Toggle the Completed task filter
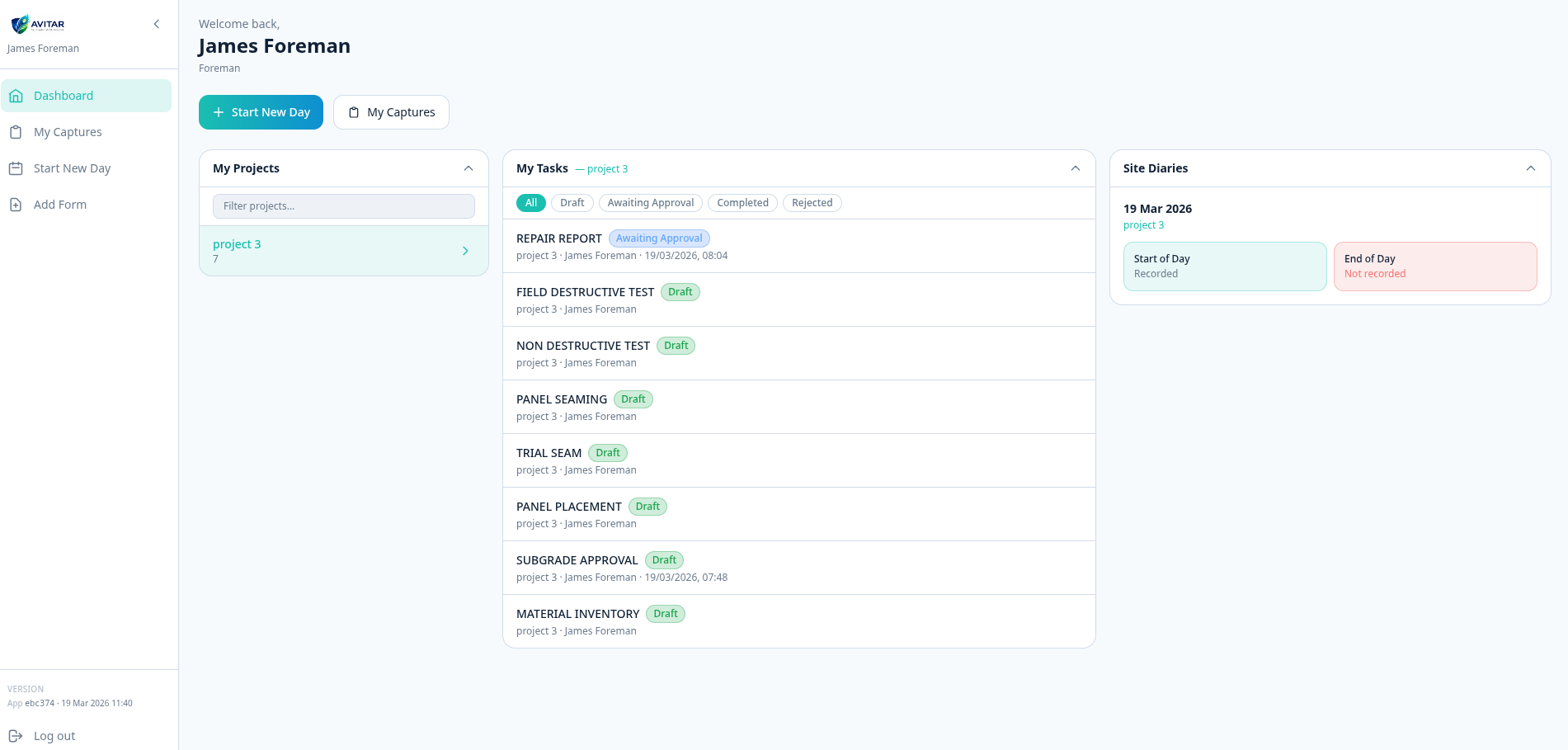This screenshot has height=750, width=1568. click(x=742, y=202)
